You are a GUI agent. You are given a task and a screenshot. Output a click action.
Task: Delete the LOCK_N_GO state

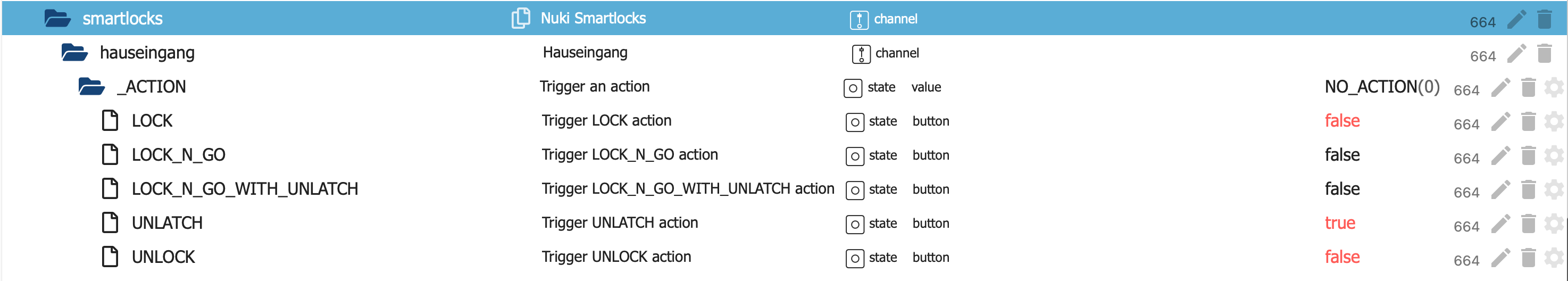[x=1528, y=156]
